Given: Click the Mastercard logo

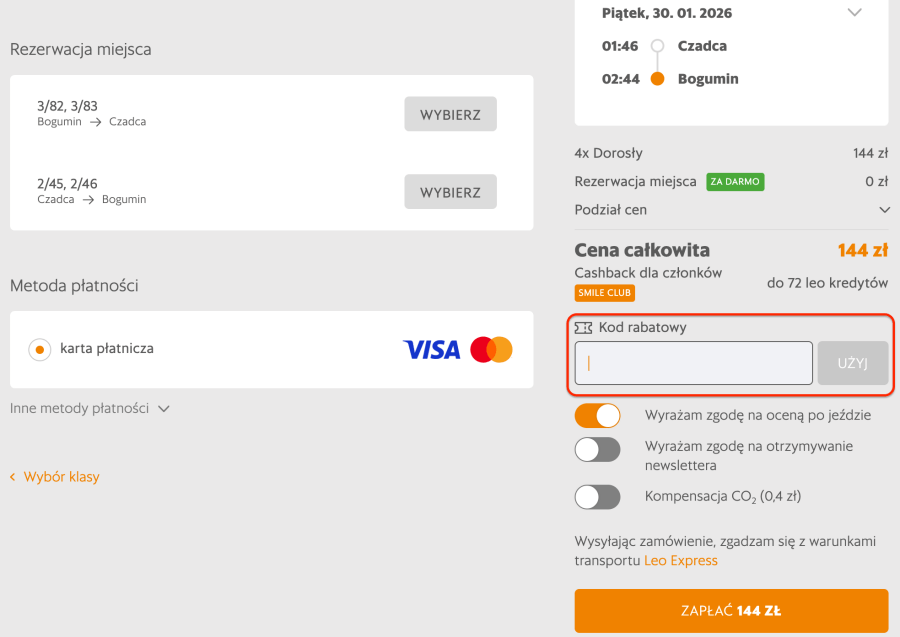Looking at the screenshot, I should pos(491,350).
